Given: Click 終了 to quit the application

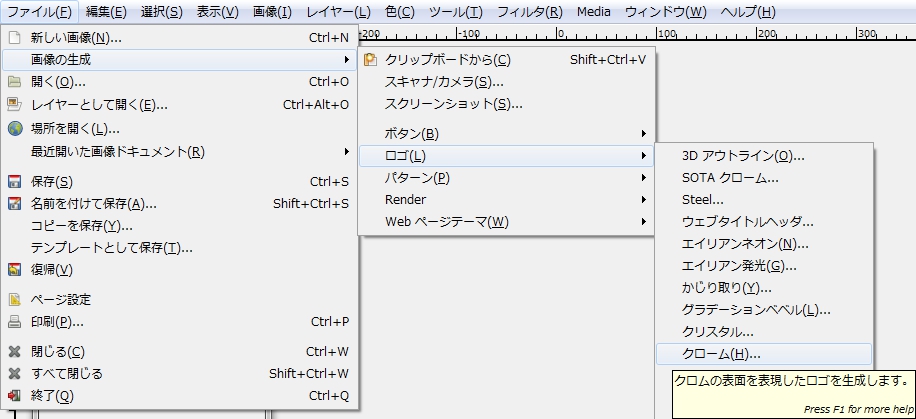Looking at the screenshot, I should pos(53,396).
